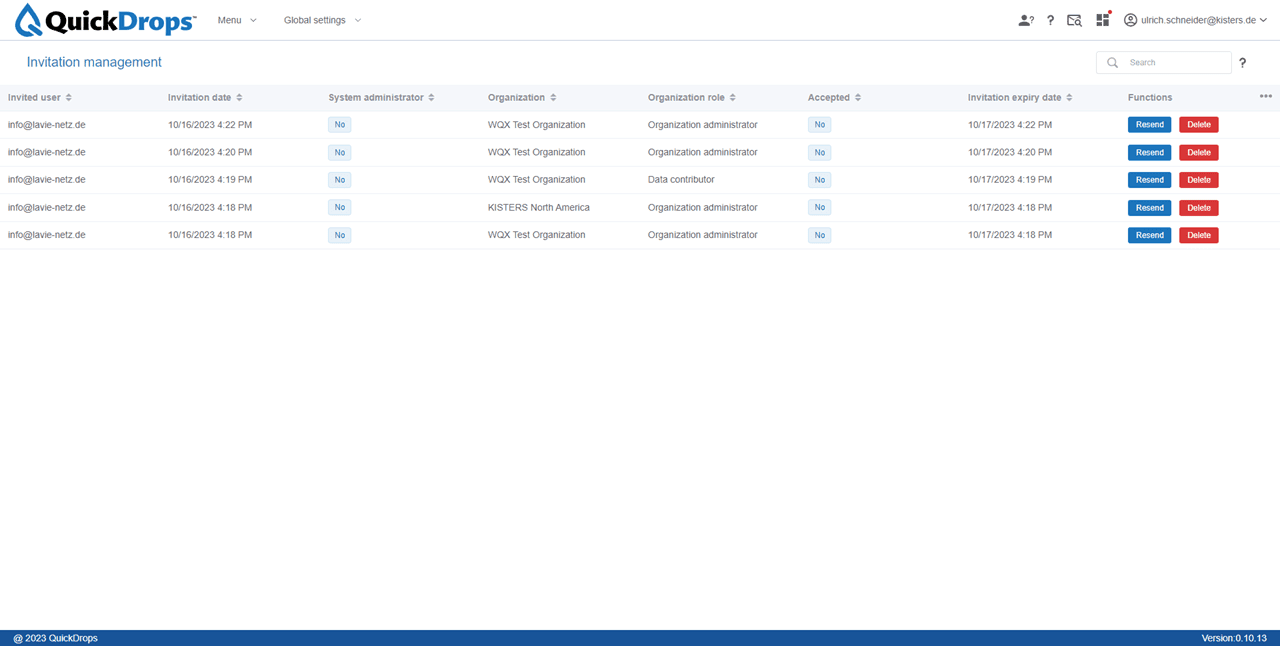
Task: Open the dashboard tiles icon with red dot
Action: tap(1103, 19)
